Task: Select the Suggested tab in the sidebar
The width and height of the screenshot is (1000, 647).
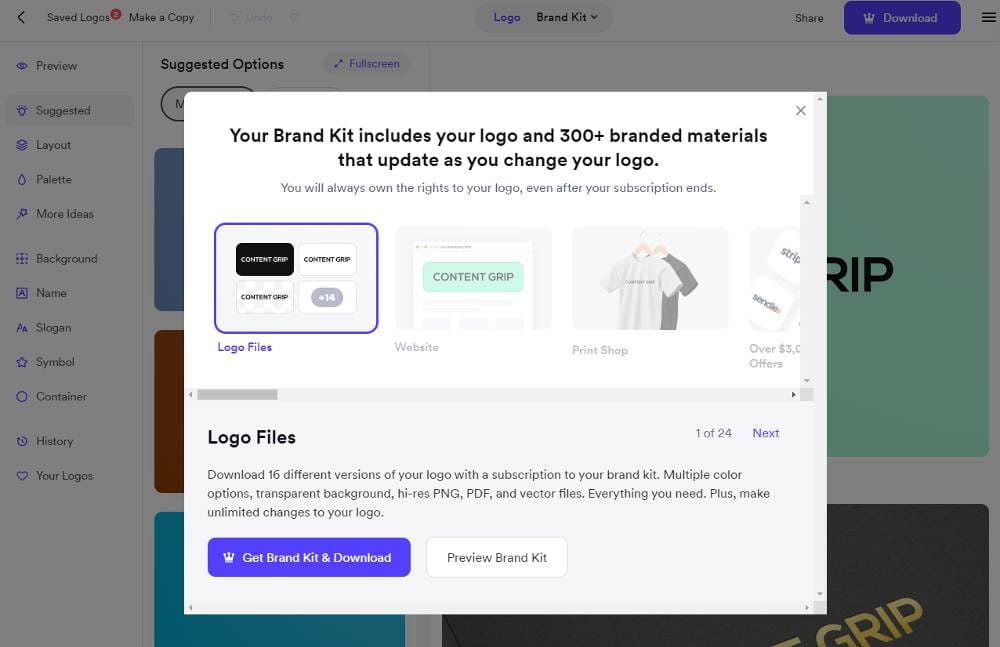Action: 62,110
